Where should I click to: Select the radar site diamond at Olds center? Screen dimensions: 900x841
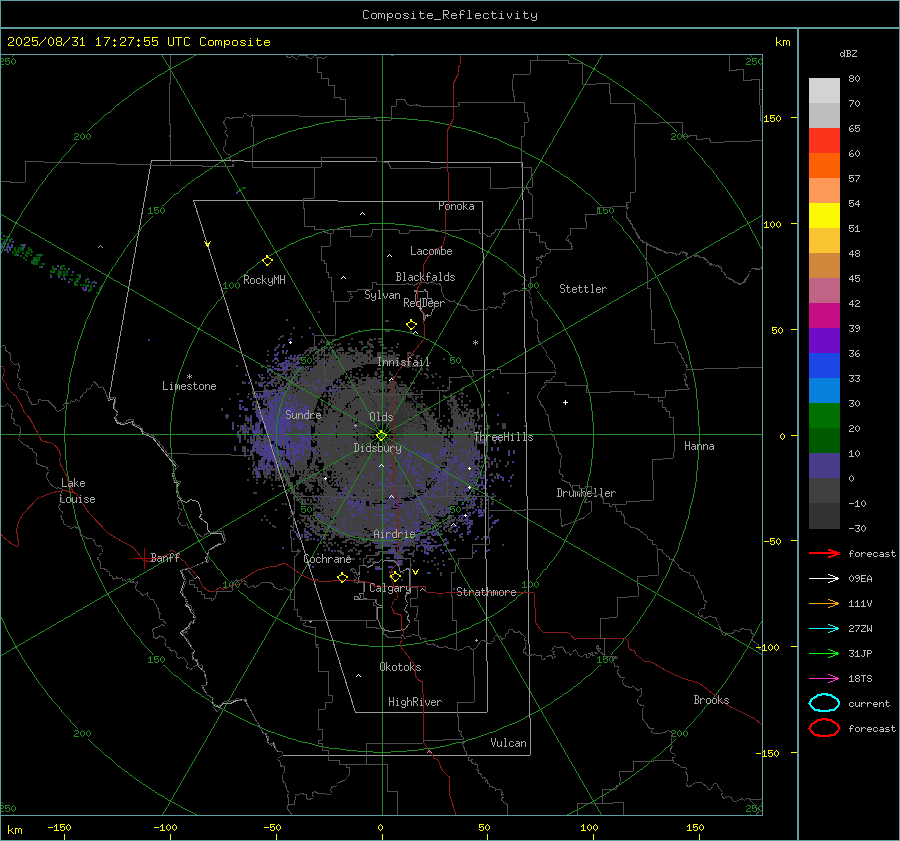(382, 436)
